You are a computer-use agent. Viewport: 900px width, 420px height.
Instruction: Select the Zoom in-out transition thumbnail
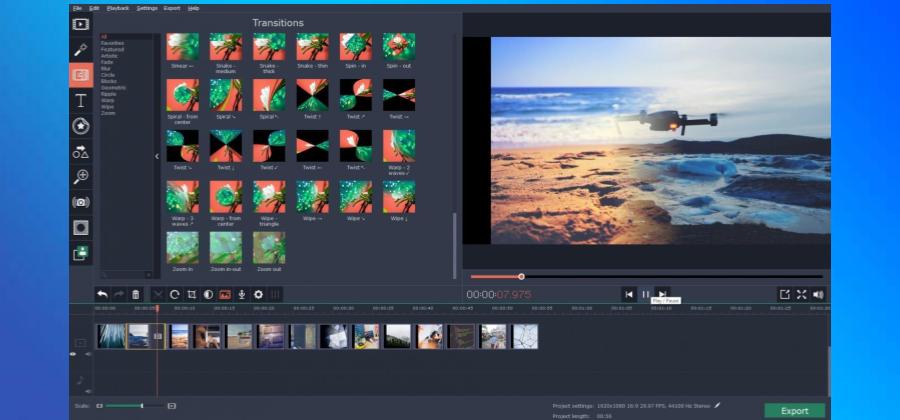[225, 247]
